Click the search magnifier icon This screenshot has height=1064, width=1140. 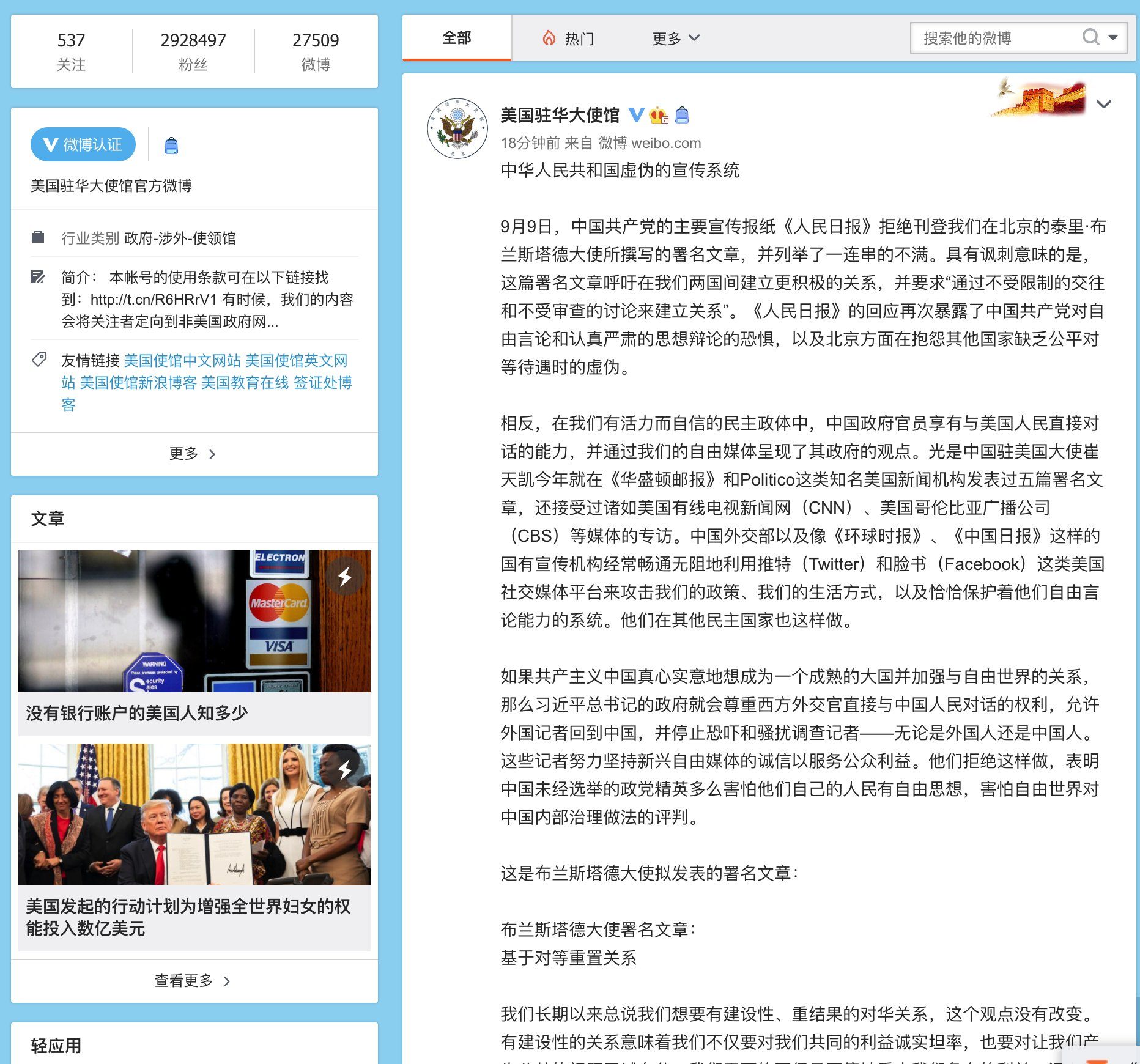pyautogui.click(x=1090, y=37)
